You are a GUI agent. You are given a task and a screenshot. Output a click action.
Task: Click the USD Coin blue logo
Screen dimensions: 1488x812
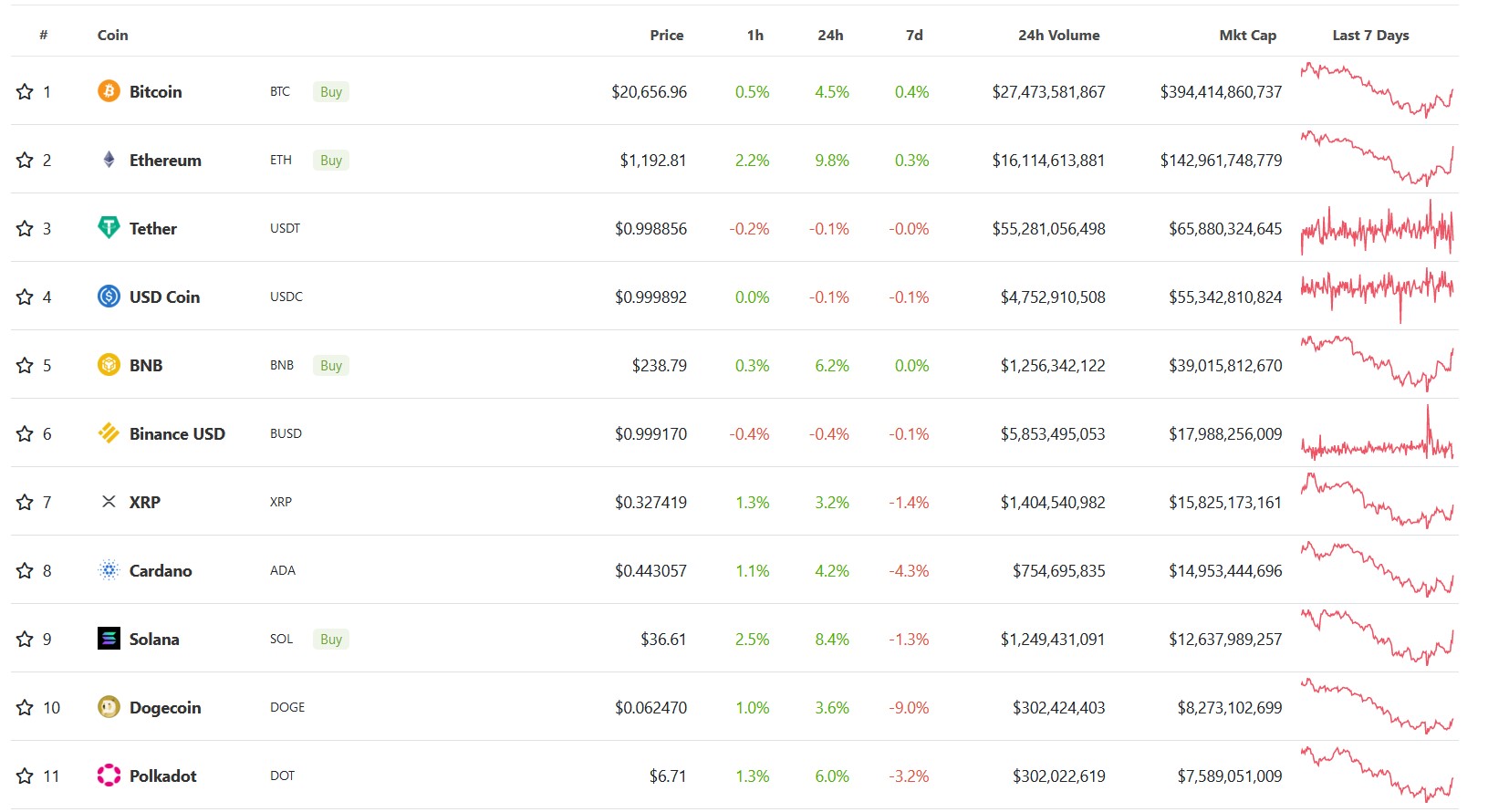(x=109, y=296)
